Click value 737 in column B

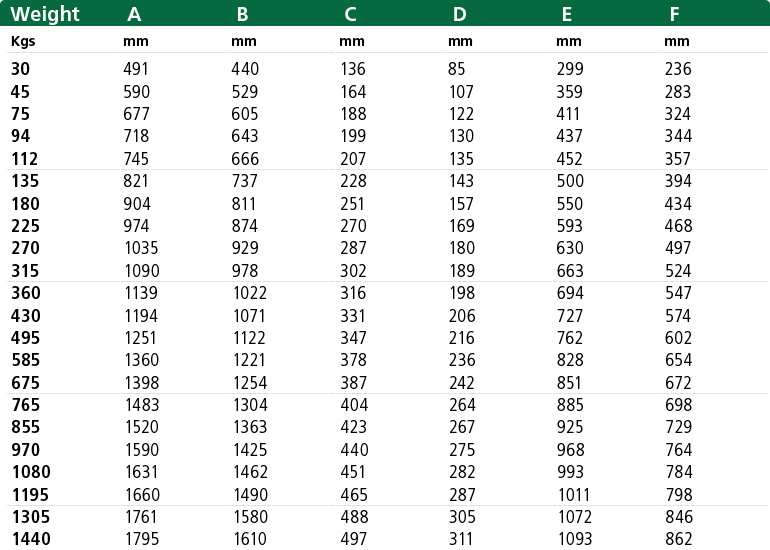tap(244, 181)
